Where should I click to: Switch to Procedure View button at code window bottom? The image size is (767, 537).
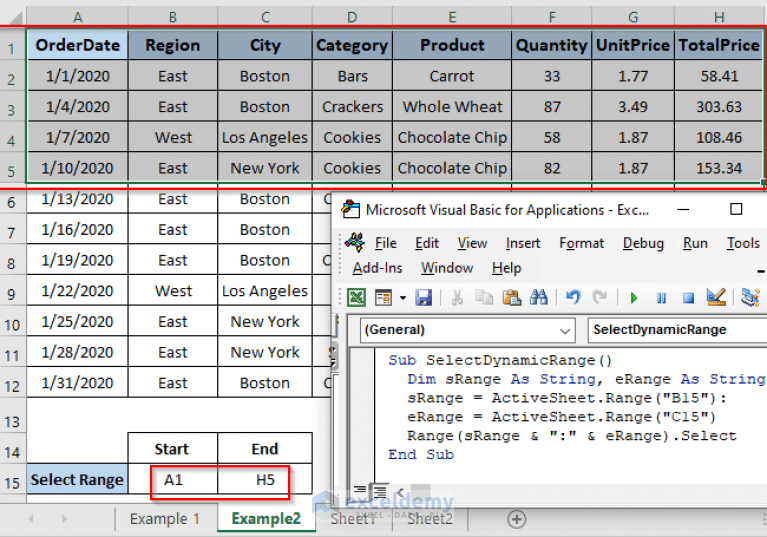click(360, 490)
